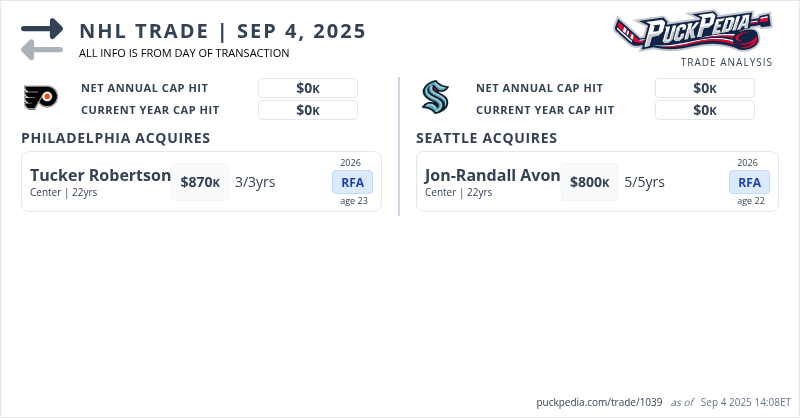Open Tucker Robertson's player name link

pos(101,175)
